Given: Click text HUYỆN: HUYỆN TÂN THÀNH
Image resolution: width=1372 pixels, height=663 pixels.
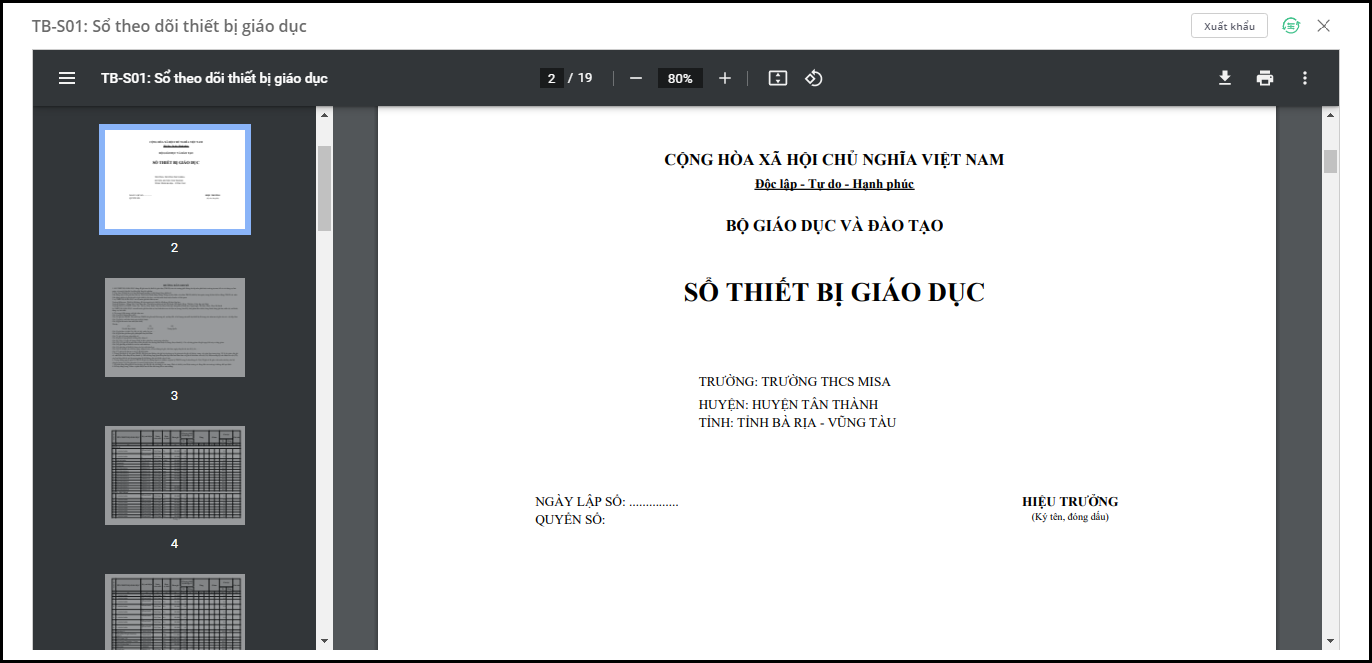Looking at the screenshot, I should [x=788, y=404].
